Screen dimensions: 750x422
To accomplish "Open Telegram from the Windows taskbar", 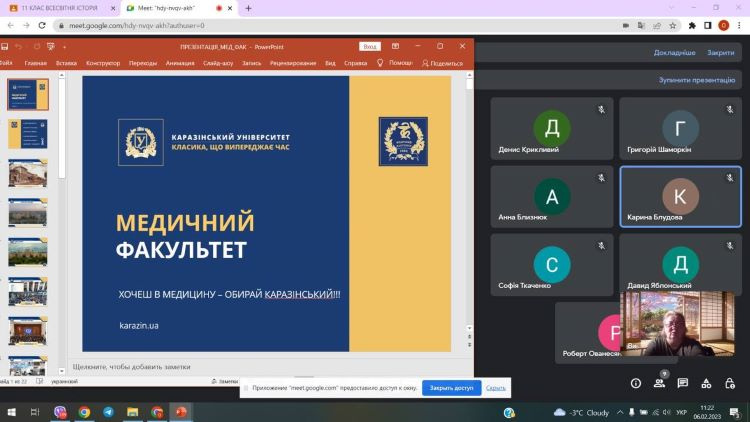I will pyautogui.click(x=109, y=412).
